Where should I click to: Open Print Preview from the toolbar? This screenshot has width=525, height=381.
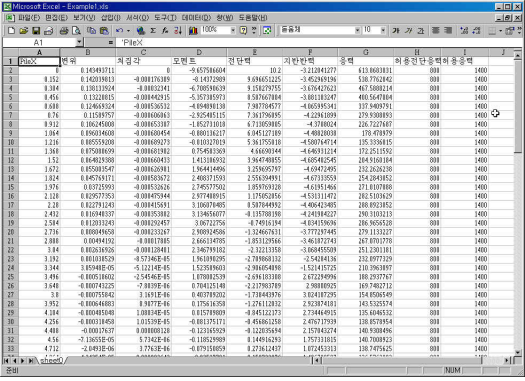click(x=76, y=31)
